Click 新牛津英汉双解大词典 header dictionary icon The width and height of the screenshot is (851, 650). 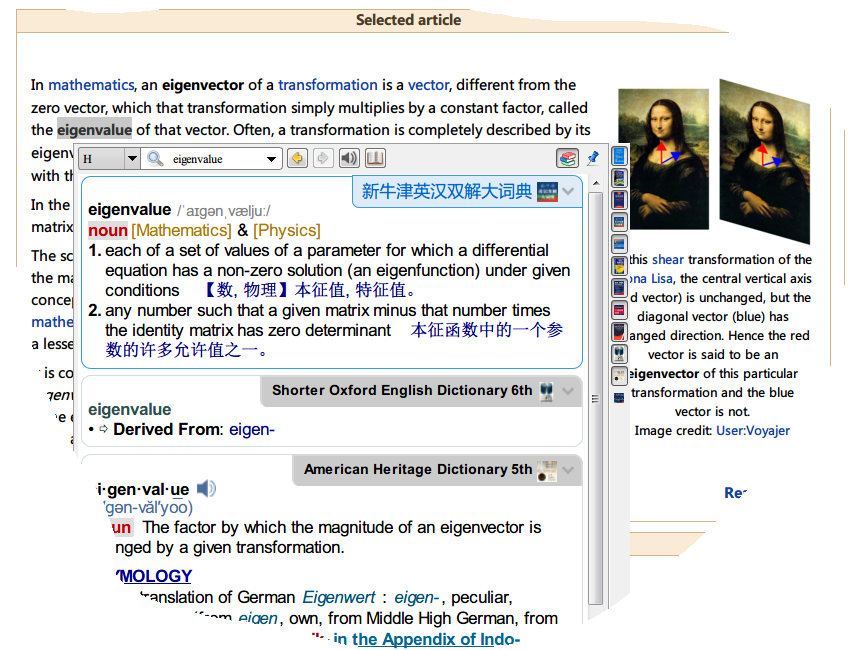tap(547, 192)
